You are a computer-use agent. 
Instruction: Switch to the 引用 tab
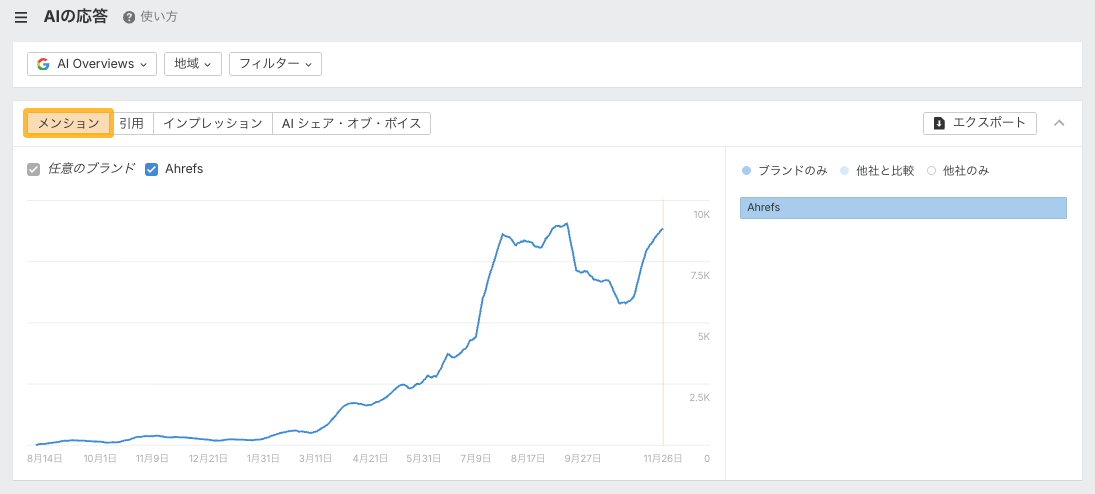(x=131, y=123)
